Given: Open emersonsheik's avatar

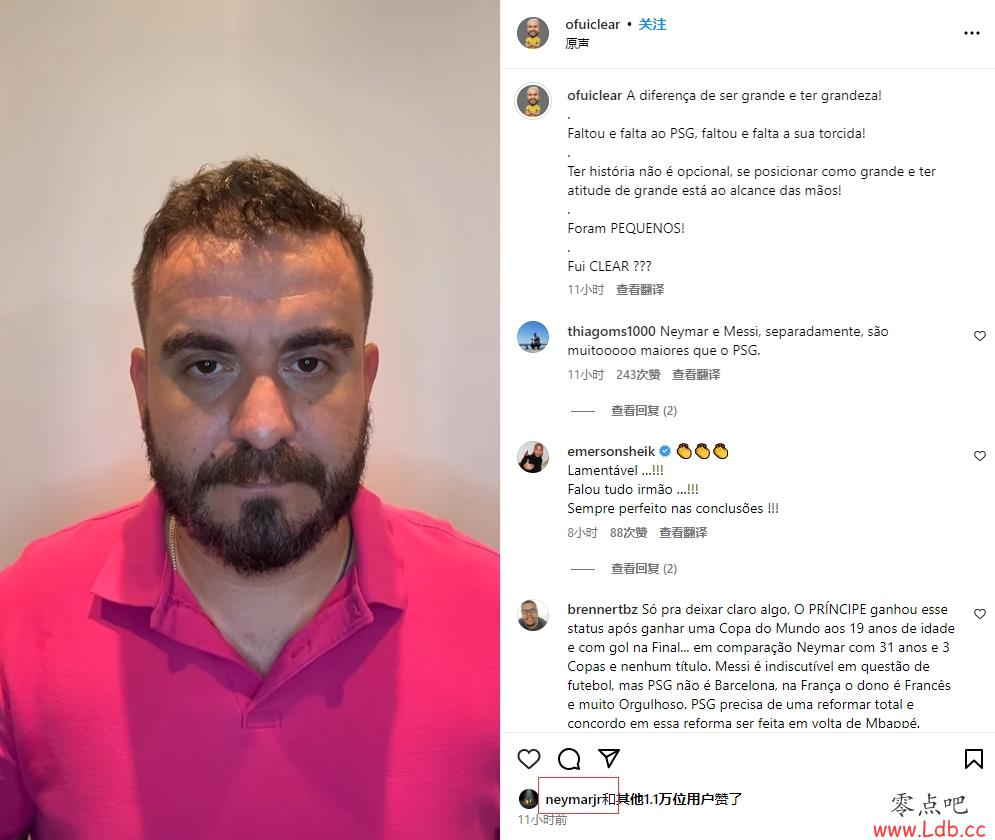Looking at the screenshot, I should click(x=533, y=457).
